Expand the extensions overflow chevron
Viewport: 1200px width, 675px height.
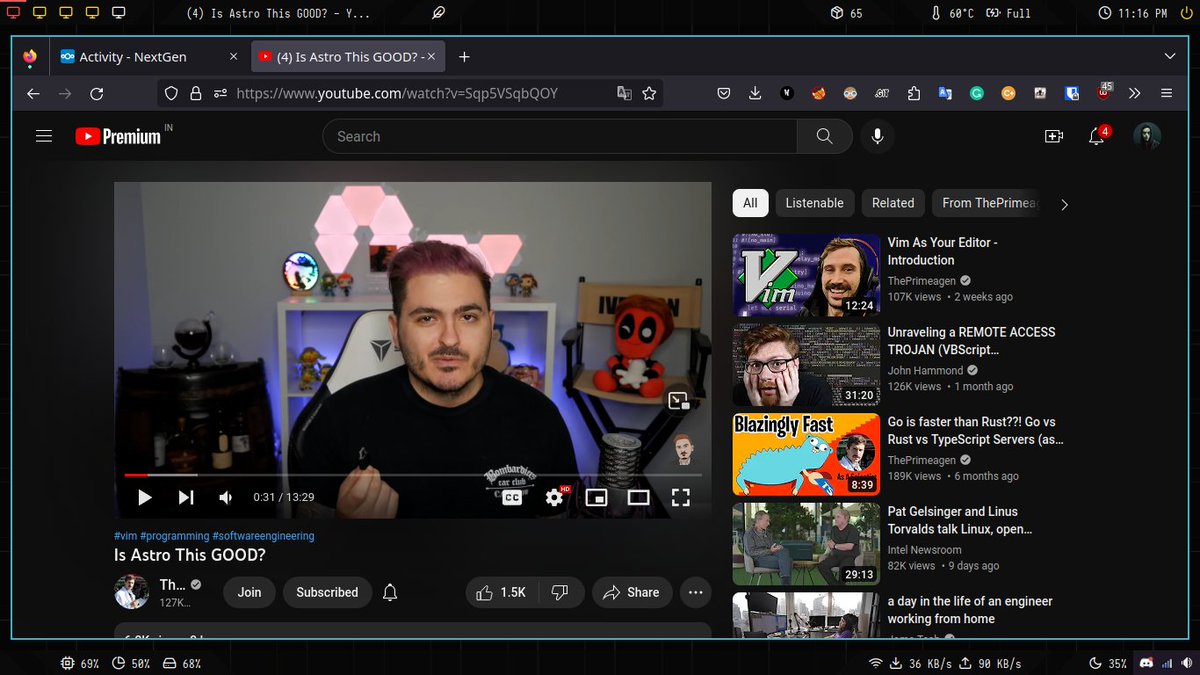tap(1134, 93)
